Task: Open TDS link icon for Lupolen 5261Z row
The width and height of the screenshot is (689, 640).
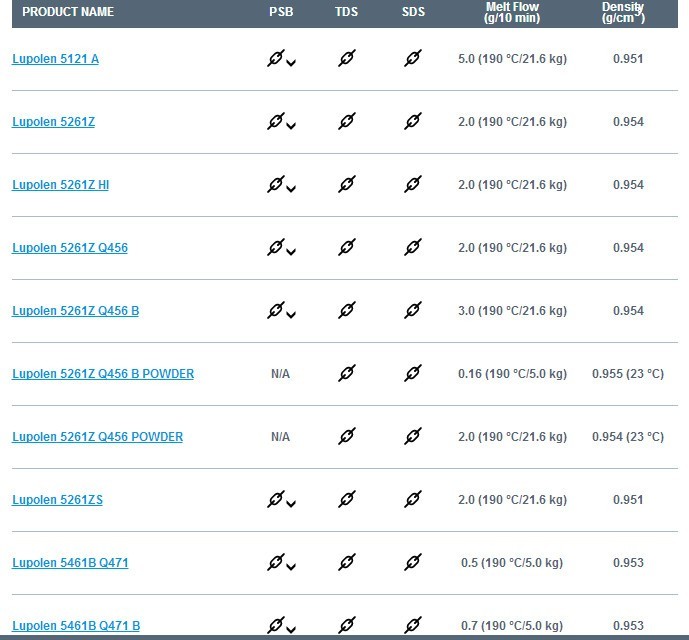Action: point(347,121)
